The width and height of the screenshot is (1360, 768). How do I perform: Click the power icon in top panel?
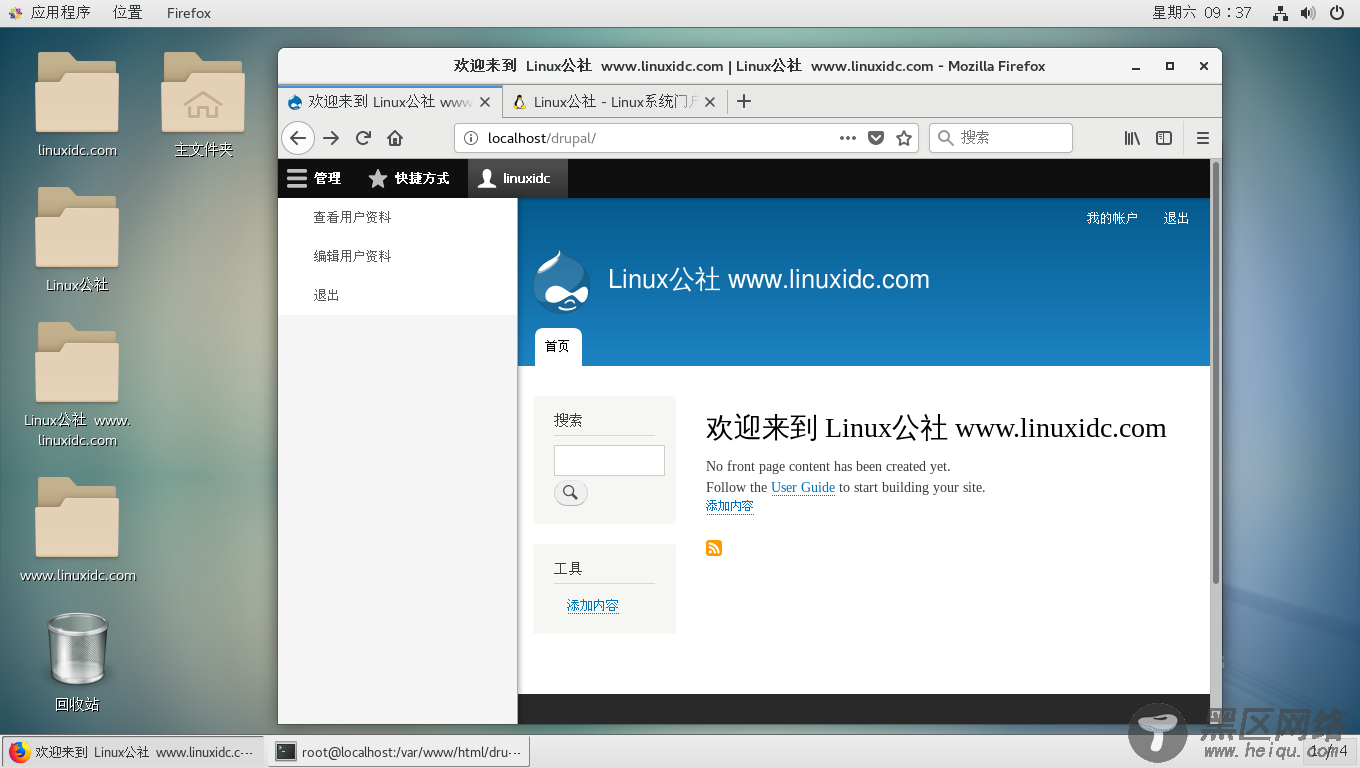pyautogui.click(x=1337, y=13)
